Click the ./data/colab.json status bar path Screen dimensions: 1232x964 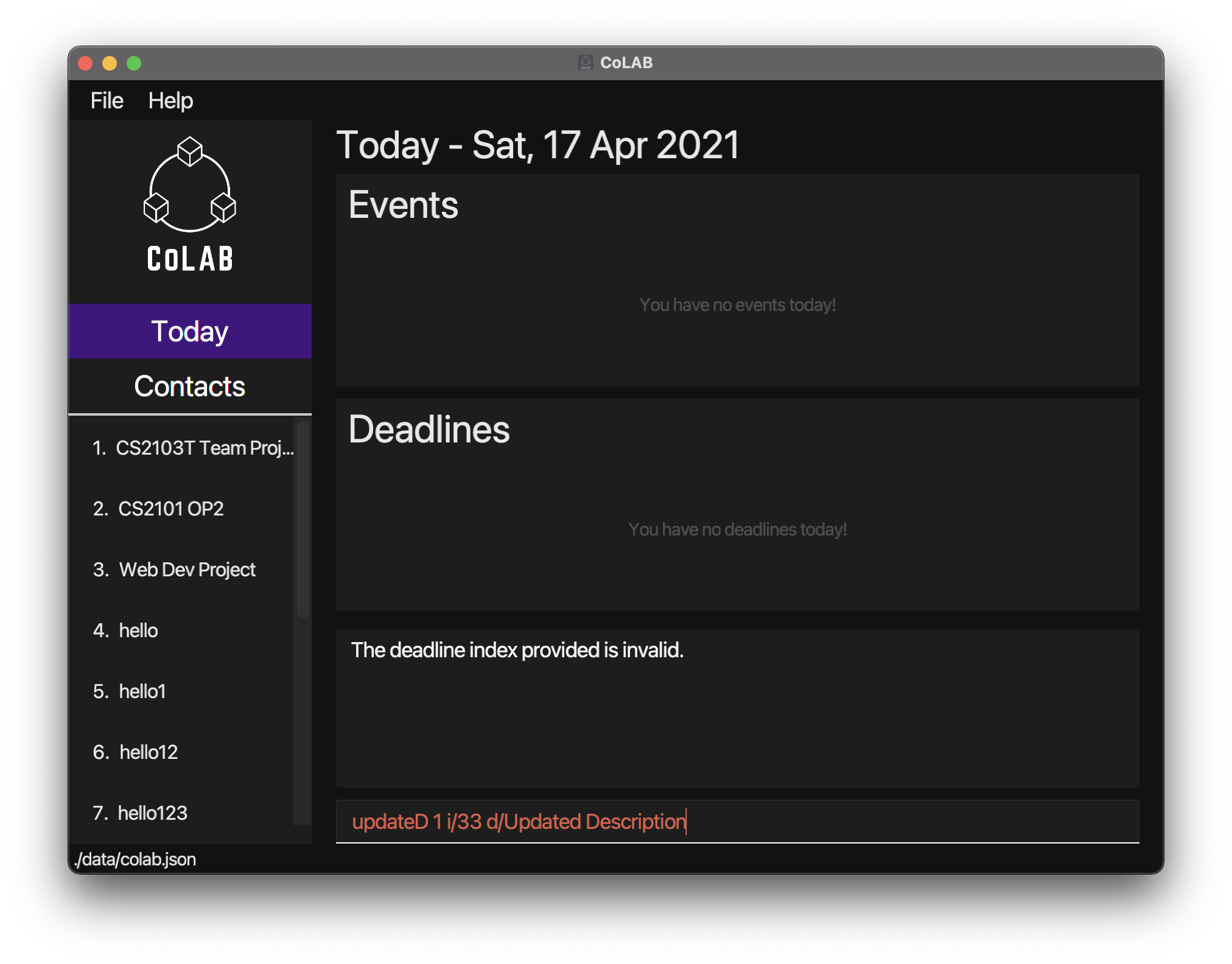tap(135, 859)
